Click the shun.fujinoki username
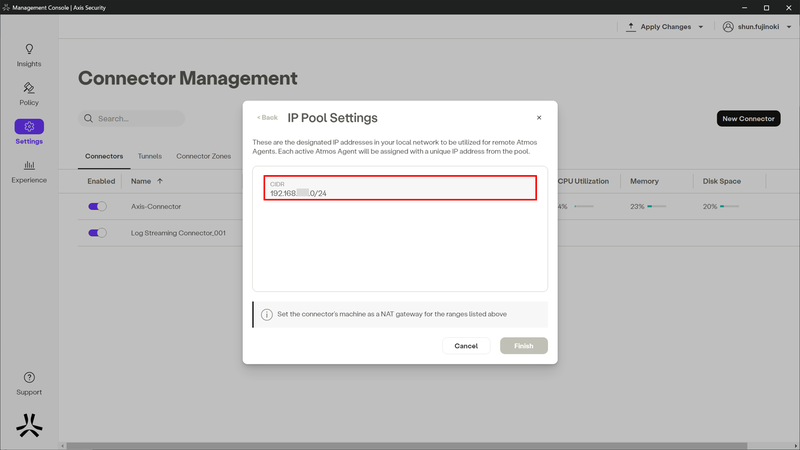 (758, 27)
